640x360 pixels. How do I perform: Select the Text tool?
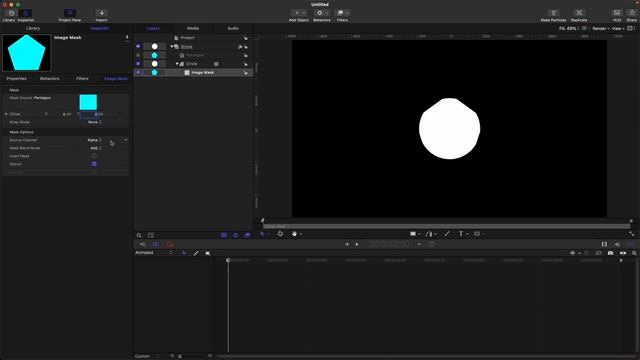[461, 234]
